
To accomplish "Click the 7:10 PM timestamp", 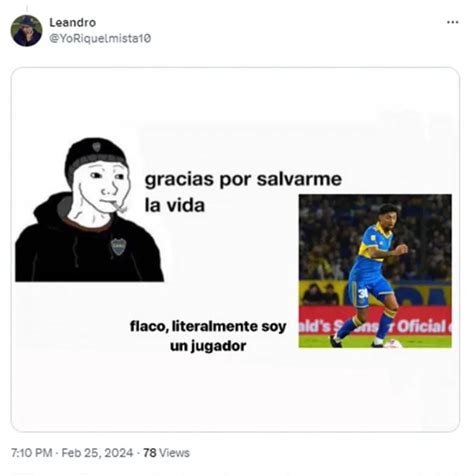I will click(32, 453).
